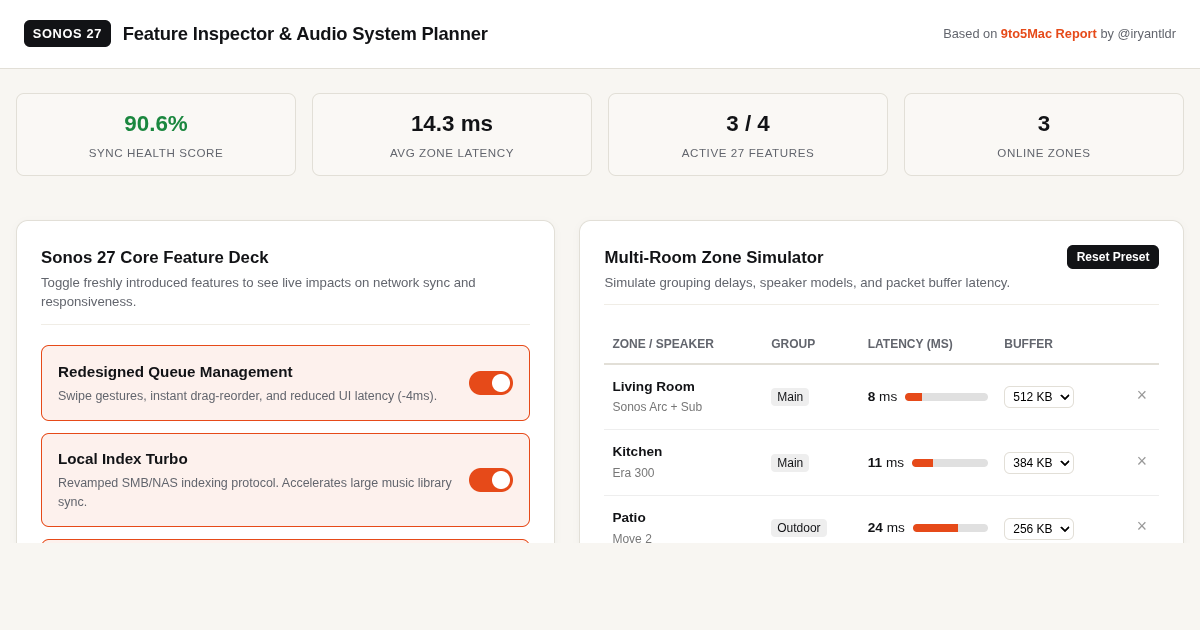Click Feature Inspector & Audio System Planner title
Viewport: 1200px width, 630px height.
tap(305, 34)
